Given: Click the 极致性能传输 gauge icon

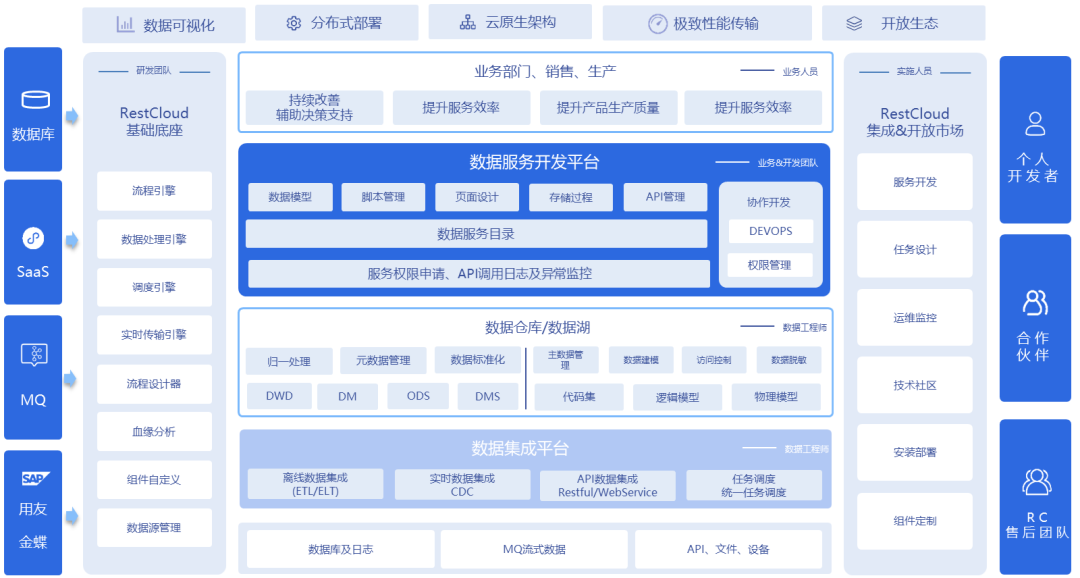Looking at the screenshot, I should point(658,24).
